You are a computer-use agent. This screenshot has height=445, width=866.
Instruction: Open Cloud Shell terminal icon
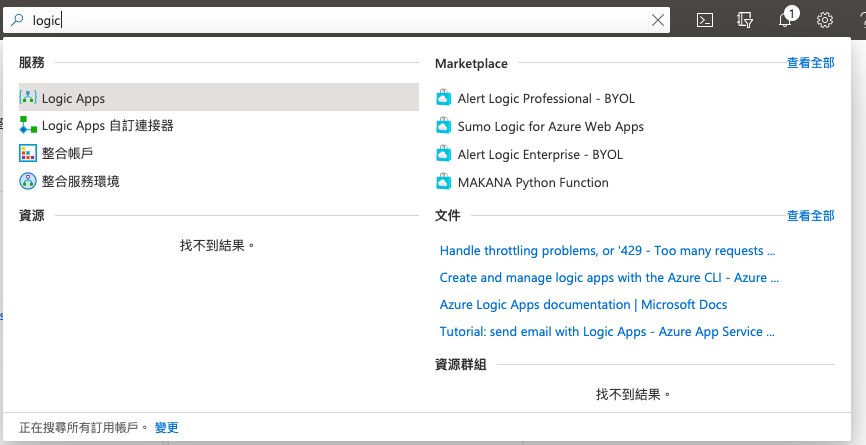[705, 19]
